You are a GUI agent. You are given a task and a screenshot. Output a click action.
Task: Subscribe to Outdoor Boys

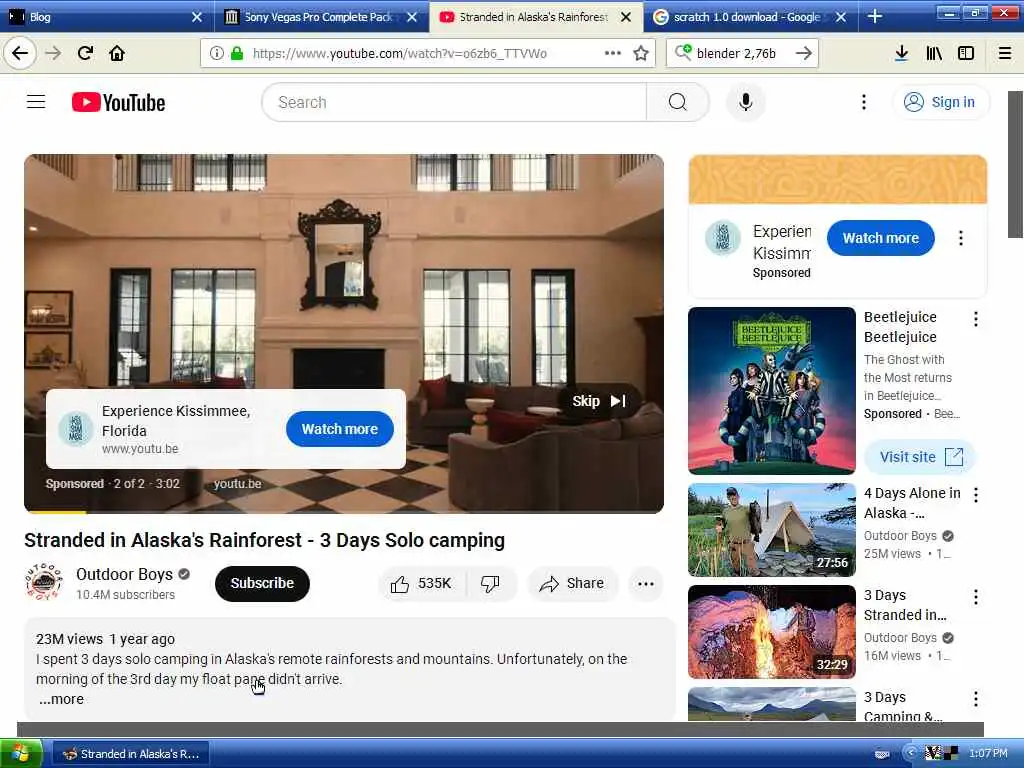point(262,583)
